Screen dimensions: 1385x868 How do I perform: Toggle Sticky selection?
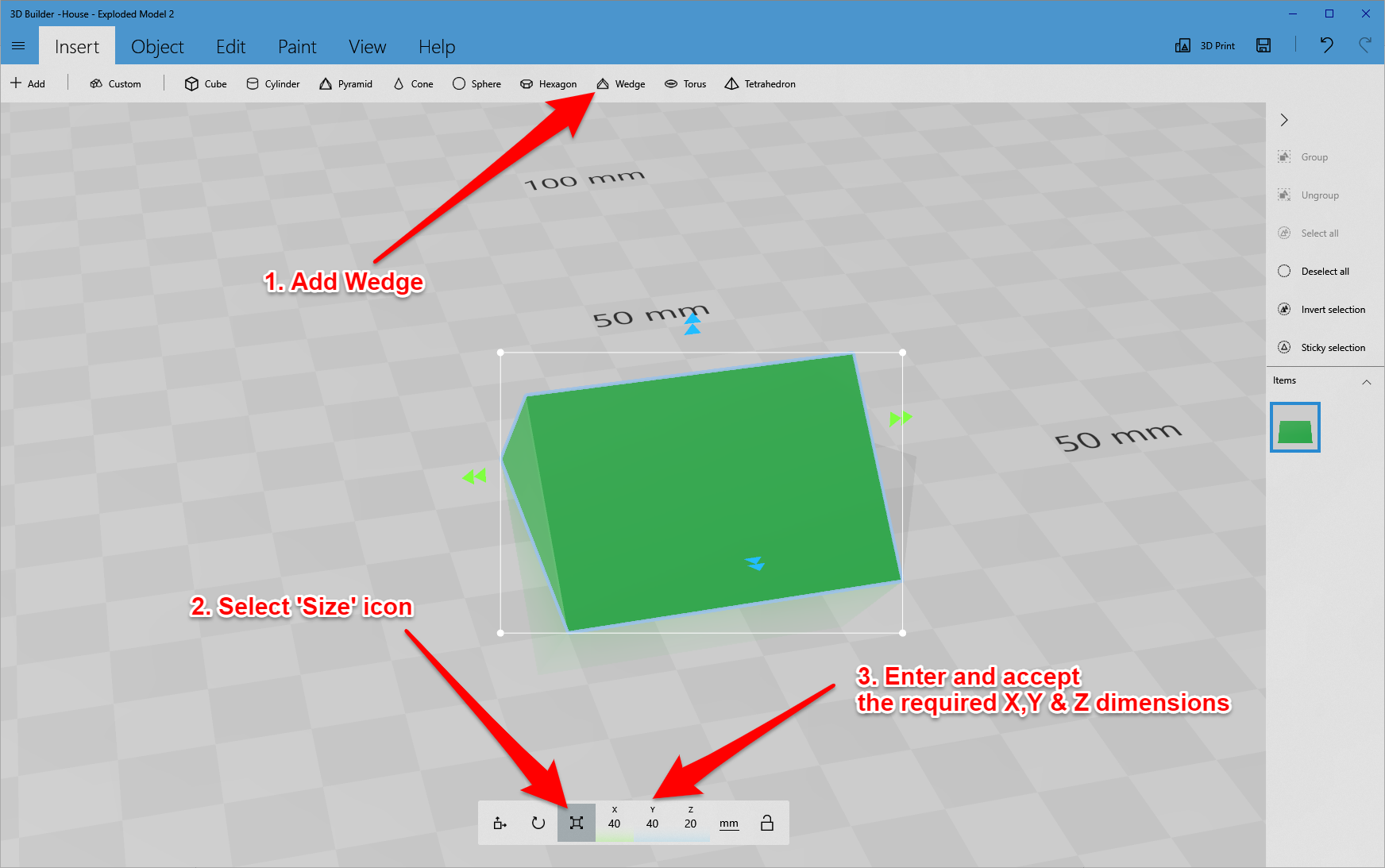click(1321, 348)
